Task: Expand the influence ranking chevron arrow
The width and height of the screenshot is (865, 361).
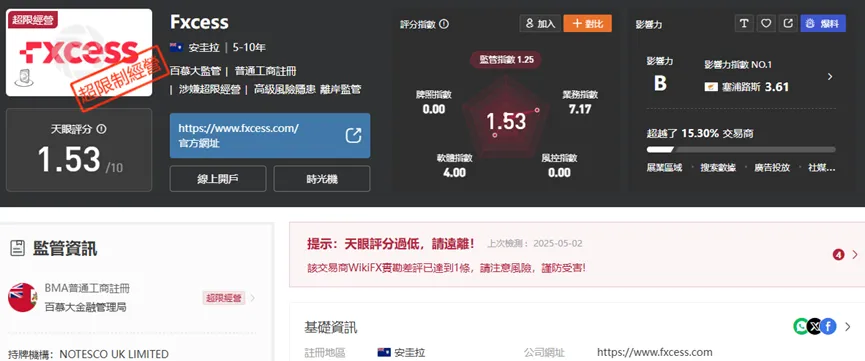Action: 830,77
